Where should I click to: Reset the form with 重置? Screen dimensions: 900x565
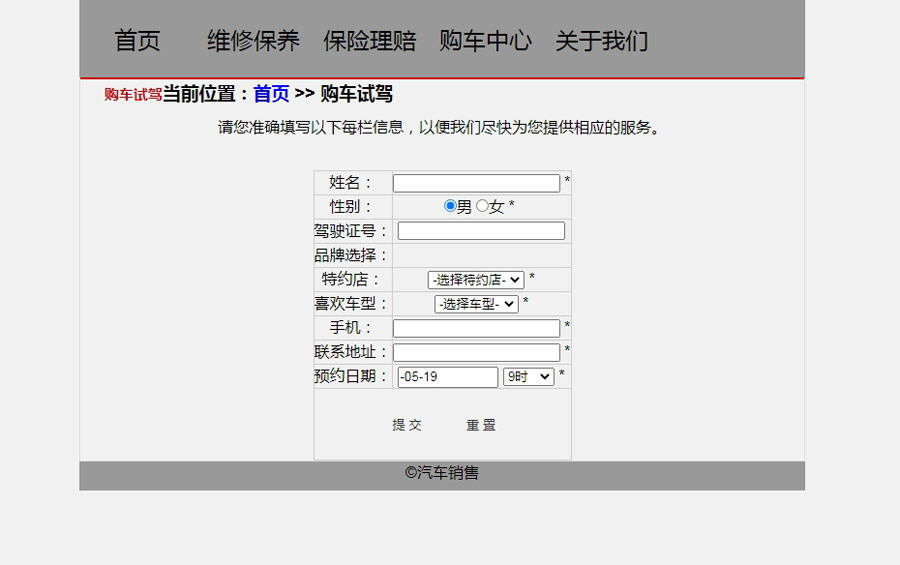(481, 425)
